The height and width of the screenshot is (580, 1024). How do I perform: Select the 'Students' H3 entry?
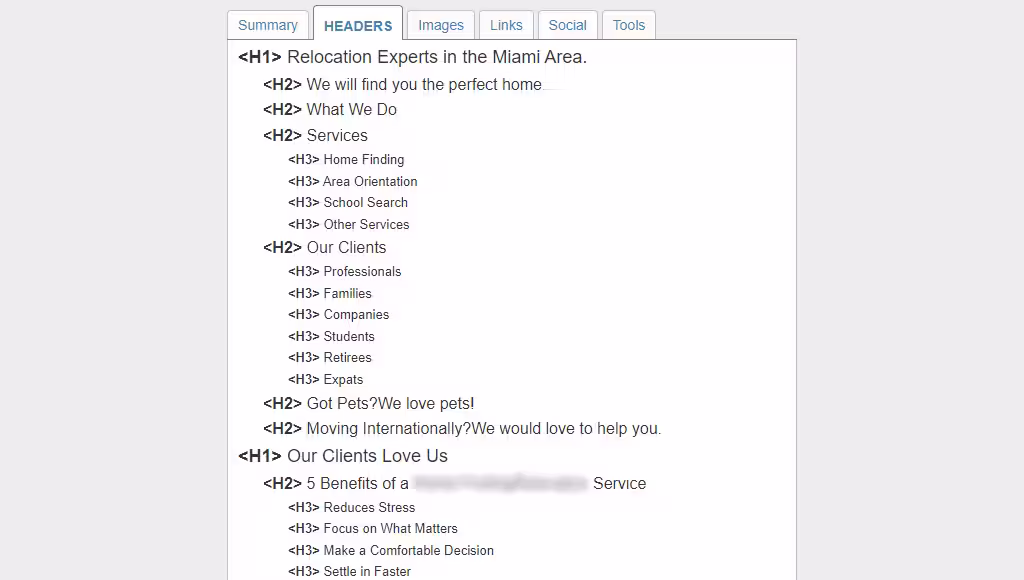(x=349, y=336)
